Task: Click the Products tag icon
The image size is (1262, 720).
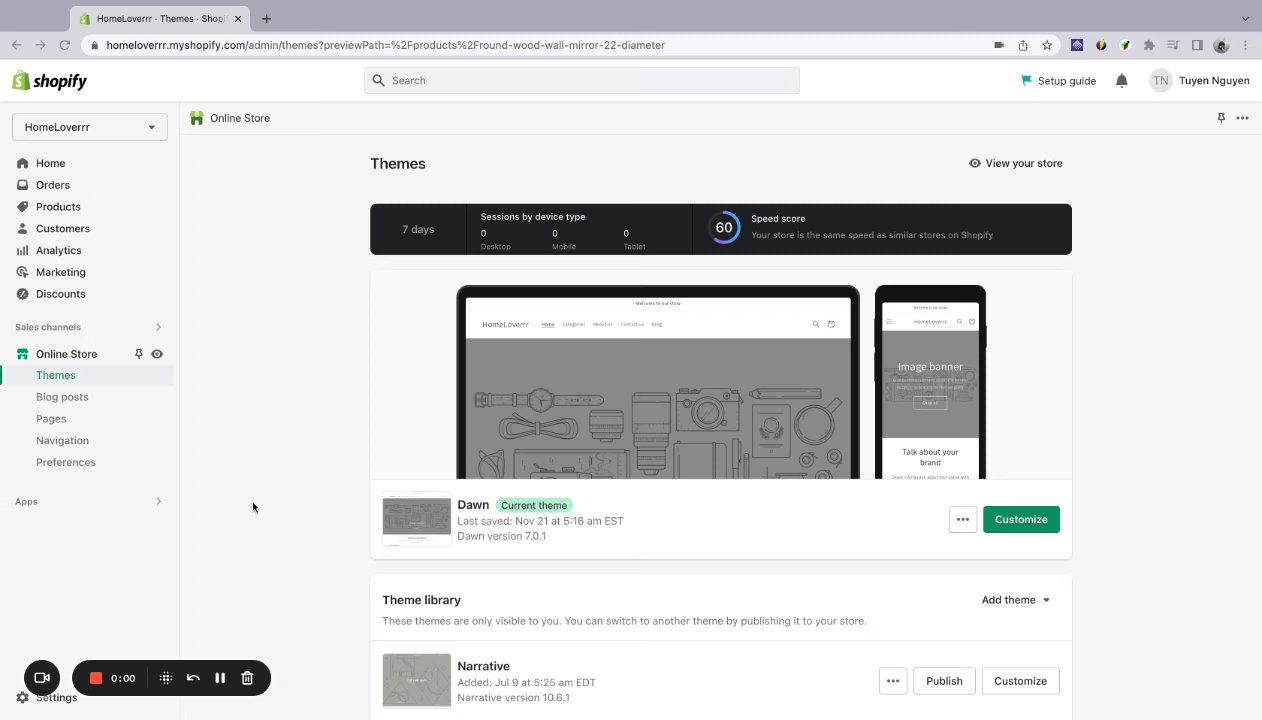Action: tap(23, 207)
